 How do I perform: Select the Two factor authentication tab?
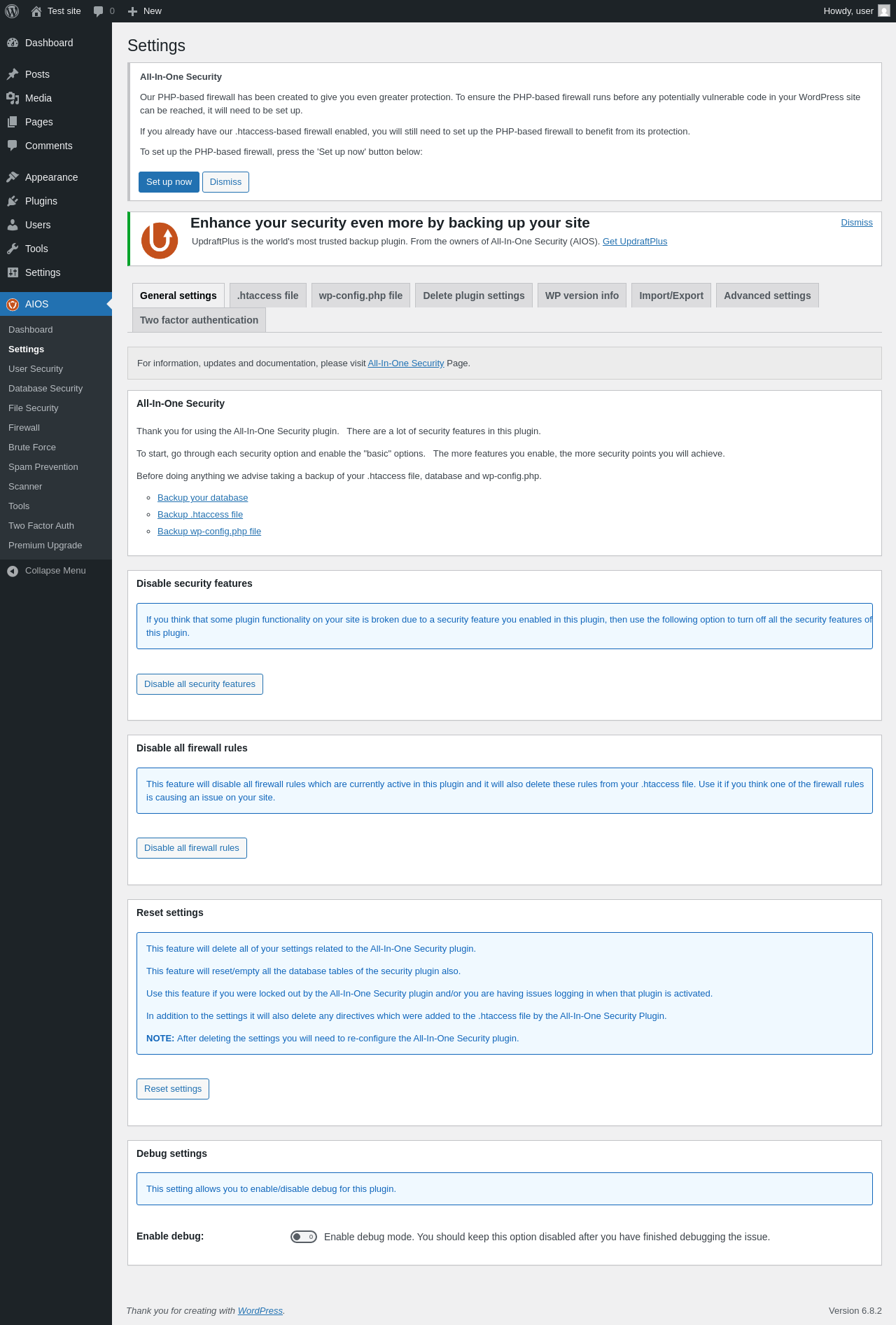click(x=199, y=320)
